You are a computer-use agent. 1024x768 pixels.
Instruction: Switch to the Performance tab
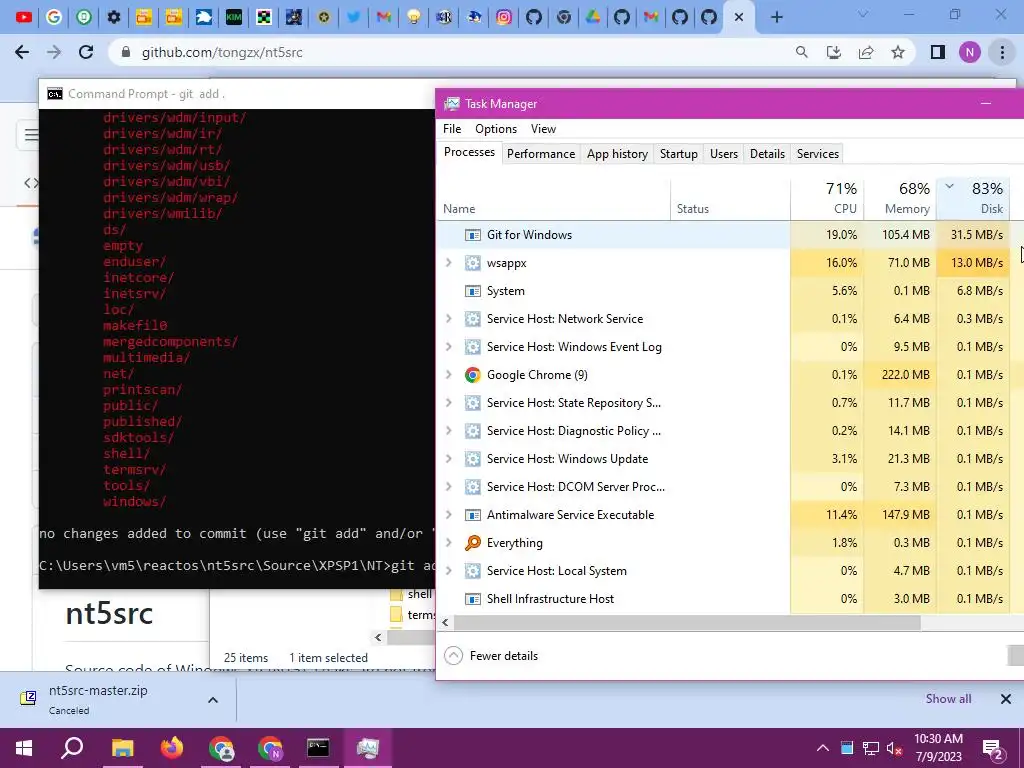pyautogui.click(x=541, y=153)
